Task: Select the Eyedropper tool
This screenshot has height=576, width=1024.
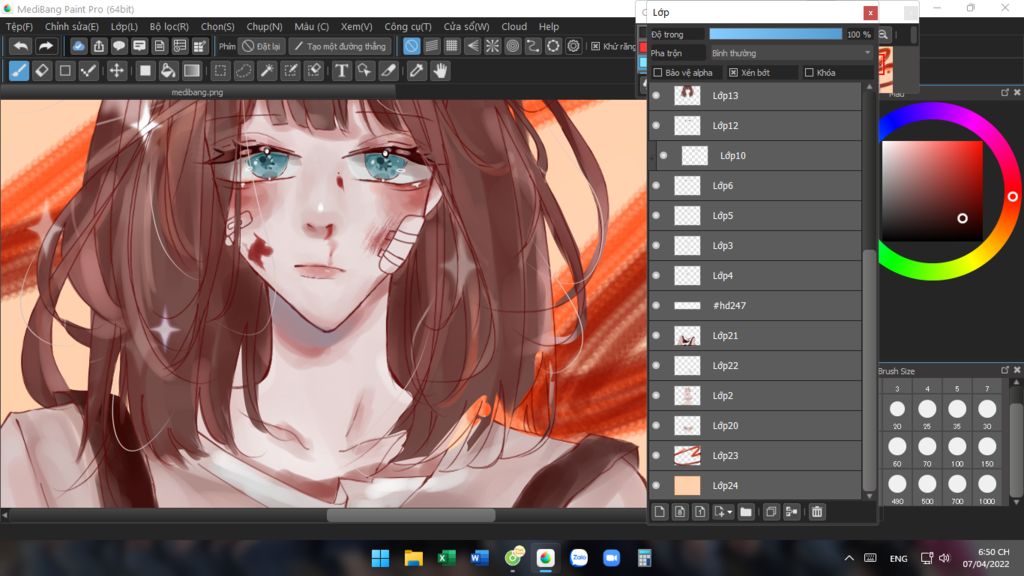Action: [x=417, y=71]
